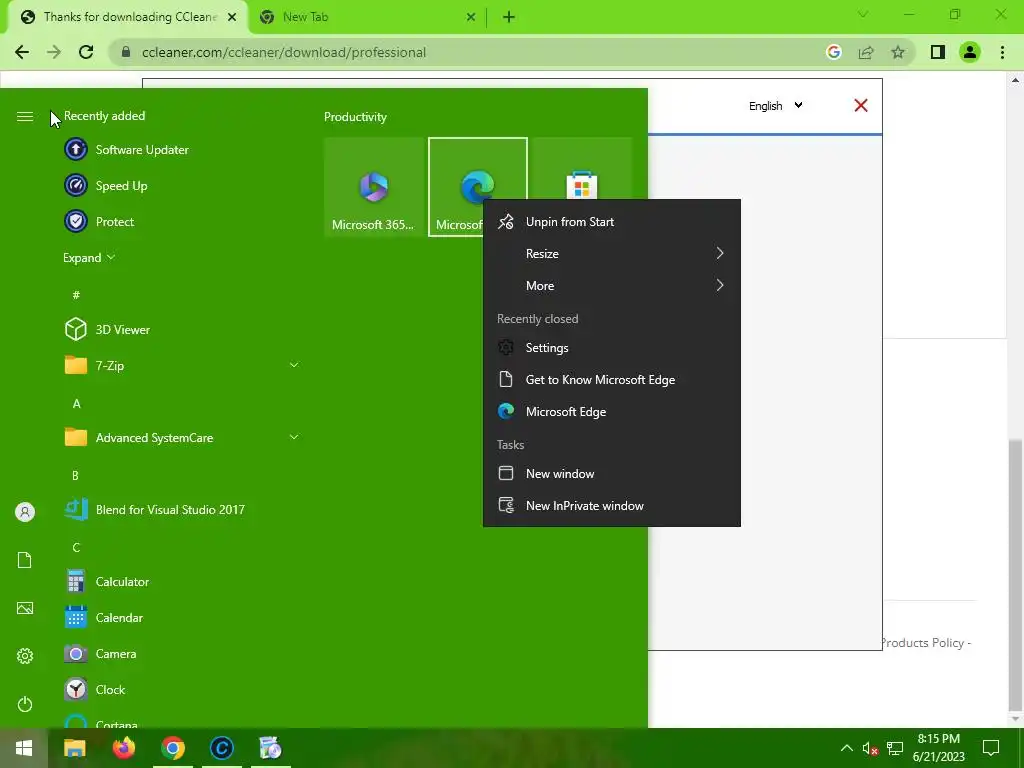Open Clock app
1024x768 pixels.
click(x=181, y=689)
